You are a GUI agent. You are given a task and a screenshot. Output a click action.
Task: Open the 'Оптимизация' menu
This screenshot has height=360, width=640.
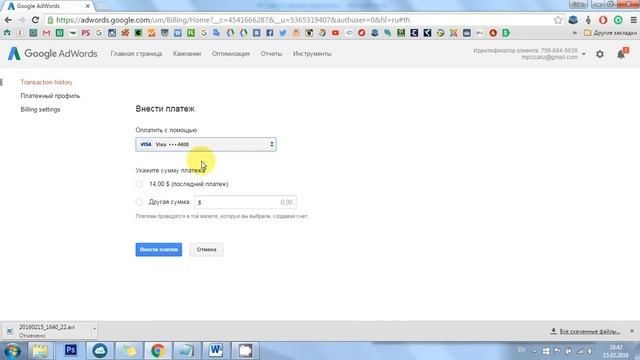(x=231, y=53)
